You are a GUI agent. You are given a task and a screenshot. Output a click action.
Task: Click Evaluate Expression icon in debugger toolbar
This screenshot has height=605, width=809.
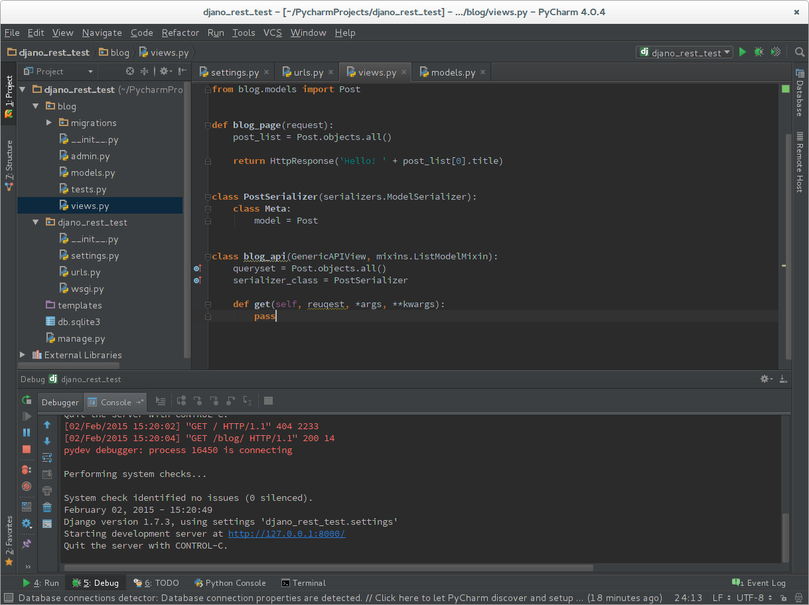(x=268, y=401)
